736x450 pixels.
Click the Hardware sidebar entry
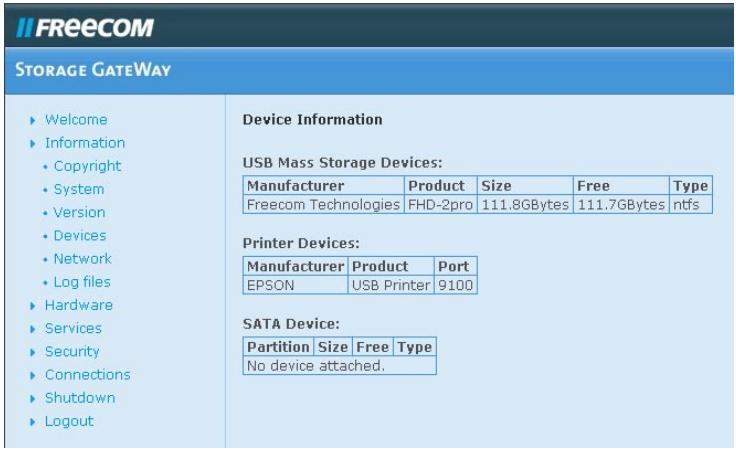79,305
